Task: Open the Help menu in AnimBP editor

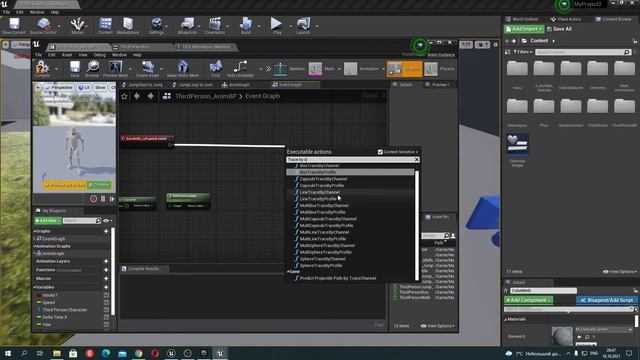Action: coord(137,55)
